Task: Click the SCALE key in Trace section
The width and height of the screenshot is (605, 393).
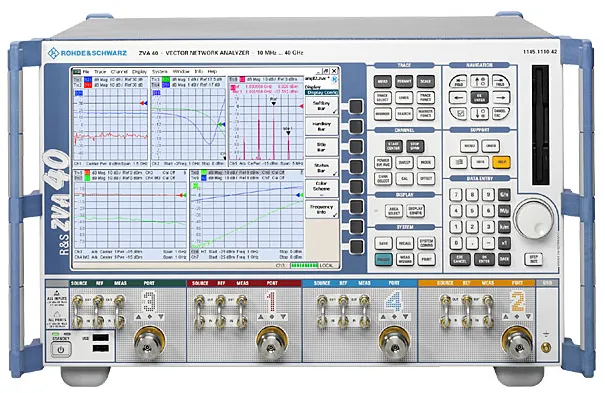Action: click(426, 81)
